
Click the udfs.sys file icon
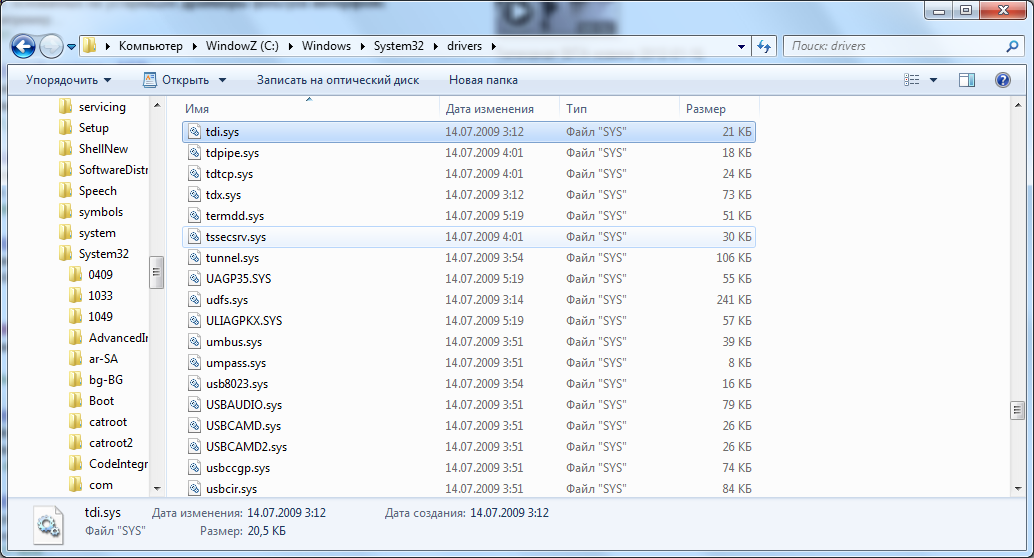(x=194, y=299)
